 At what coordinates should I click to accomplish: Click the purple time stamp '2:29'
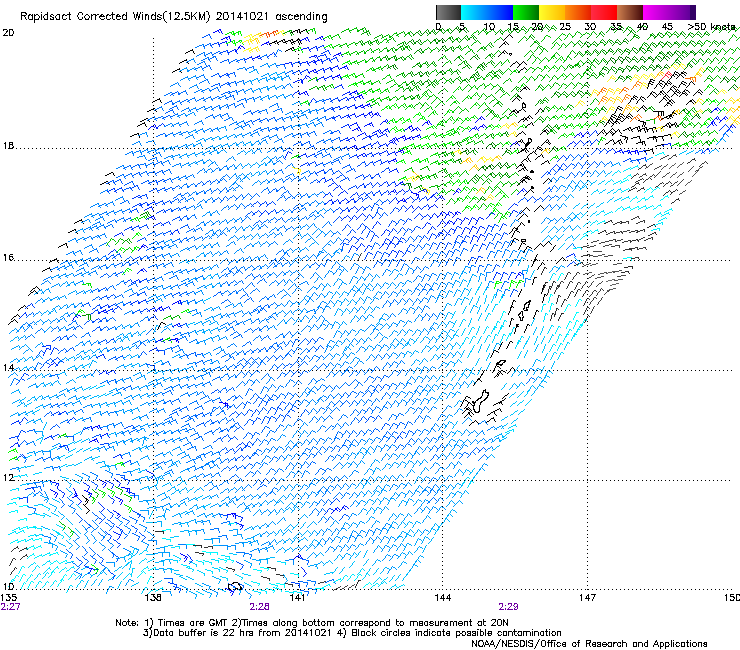tap(508, 607)
